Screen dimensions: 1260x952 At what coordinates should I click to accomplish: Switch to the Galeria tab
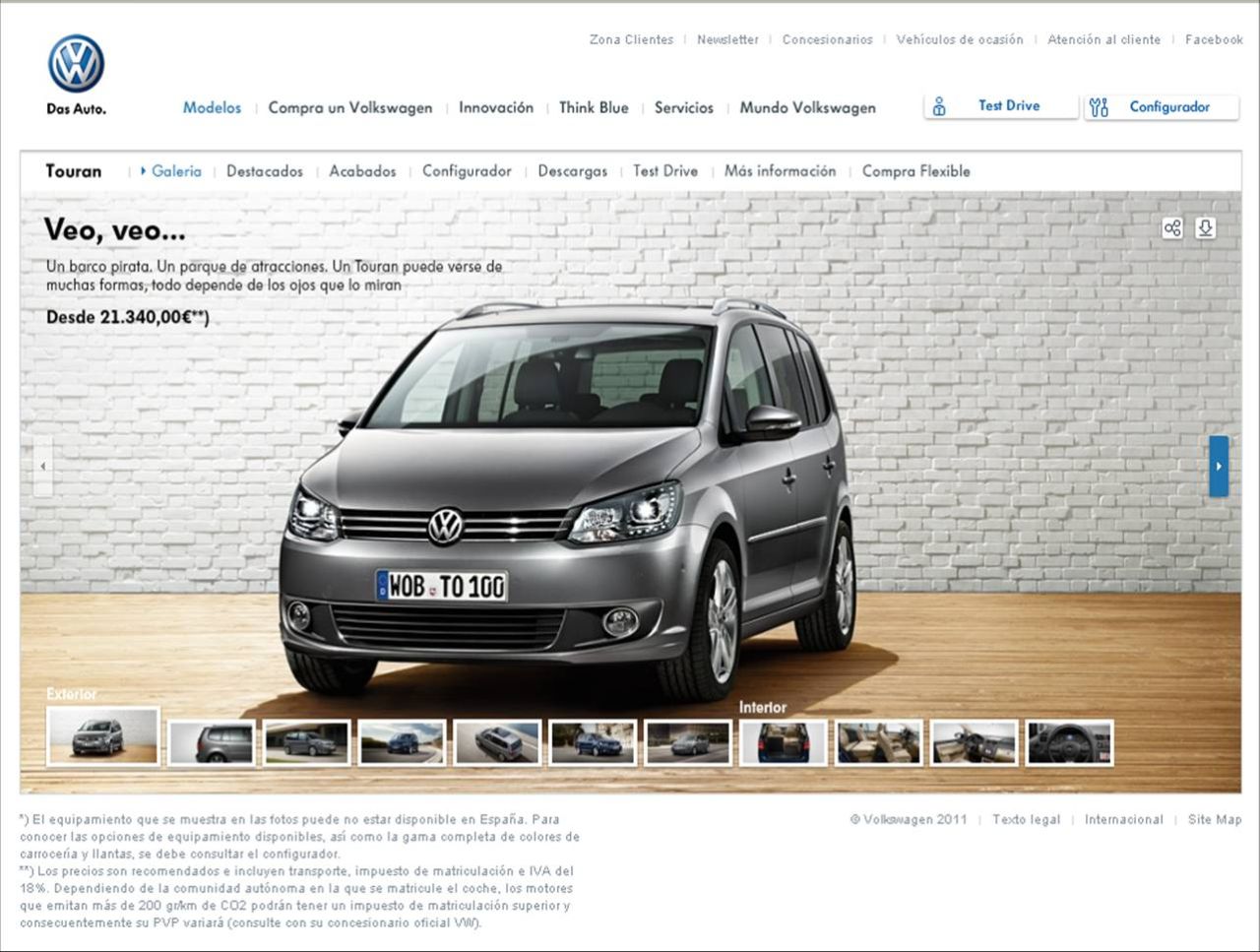(175, 171)
